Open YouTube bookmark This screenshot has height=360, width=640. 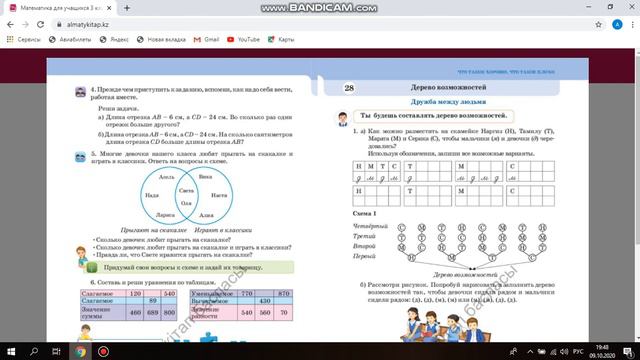click(243, 40)
